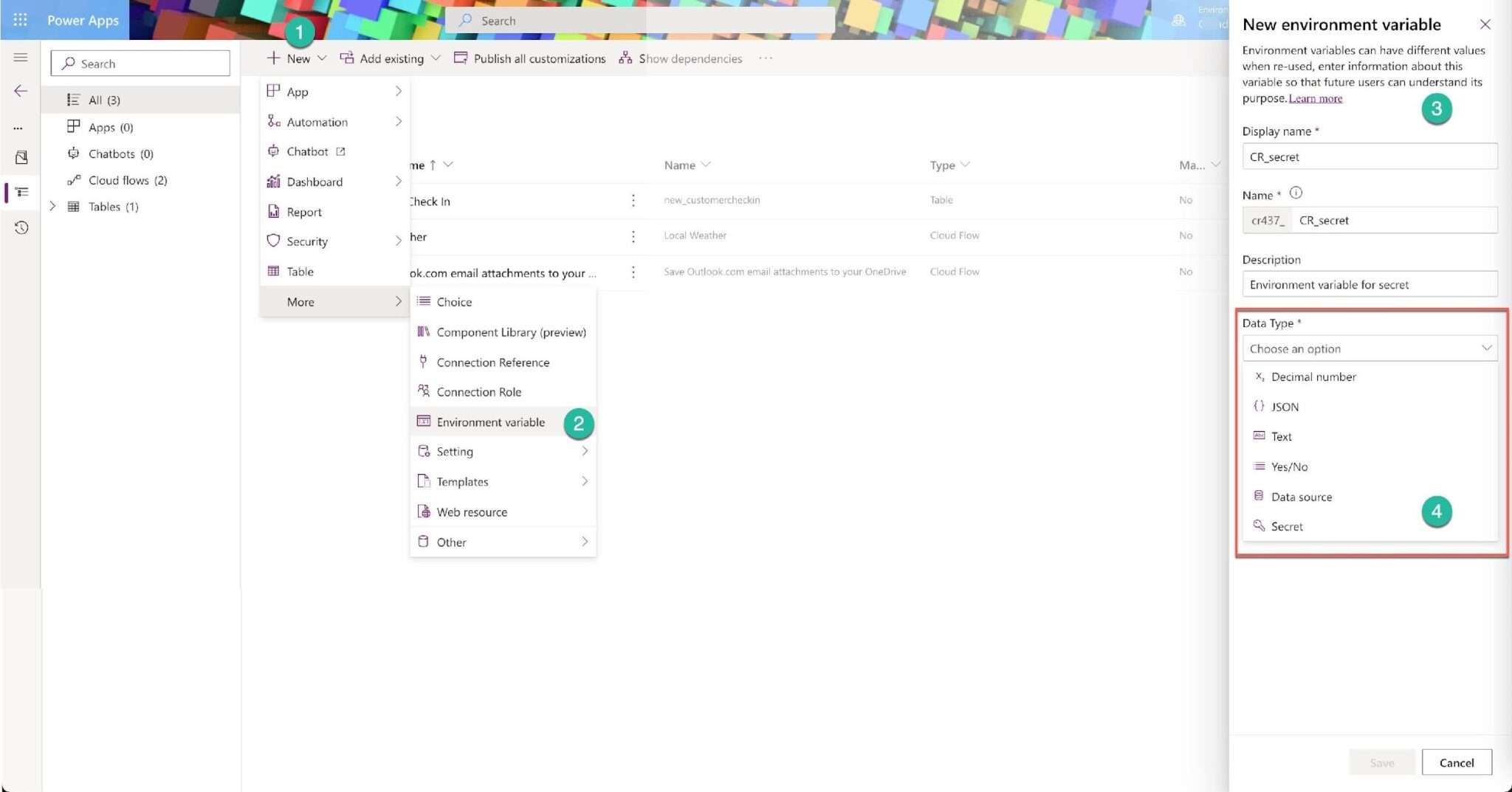
Task: Select the objects tree view icon
Action: pyautogui.click(x=21, y=192)
